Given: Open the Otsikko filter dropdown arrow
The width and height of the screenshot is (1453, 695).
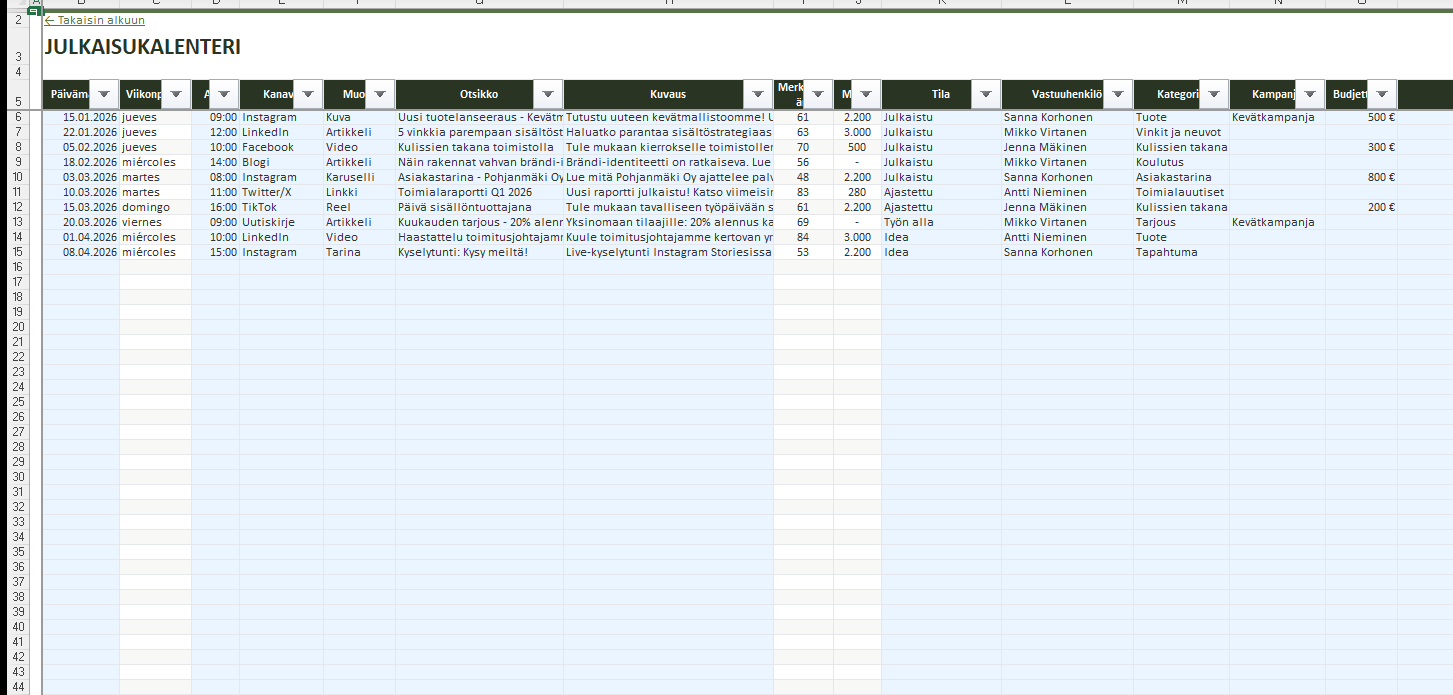Looking at the screenshot, I should [x=548, y=94].
